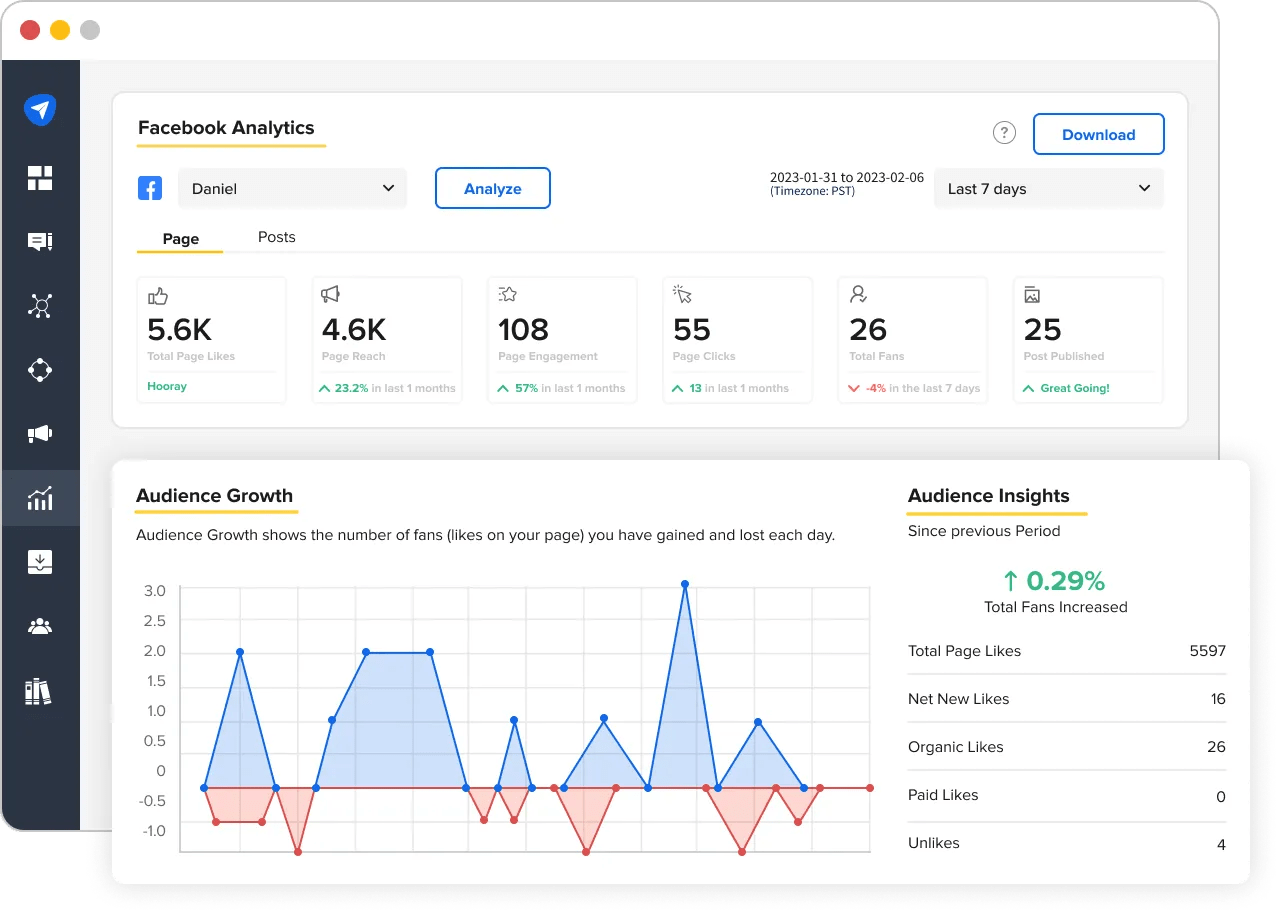Switch to the Posts tab
Screen dimensions: 1280x914
(276, 237)
